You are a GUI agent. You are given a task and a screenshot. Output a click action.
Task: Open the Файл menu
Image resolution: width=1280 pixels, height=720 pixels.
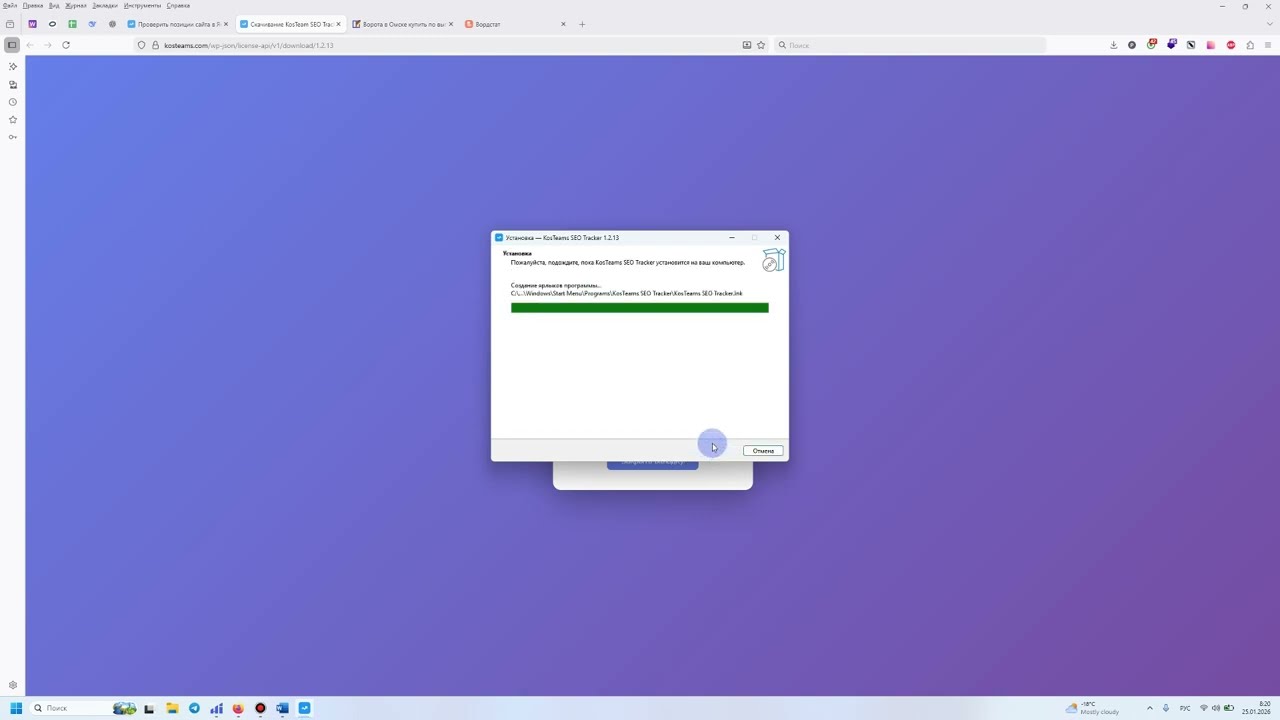point(10,6)
